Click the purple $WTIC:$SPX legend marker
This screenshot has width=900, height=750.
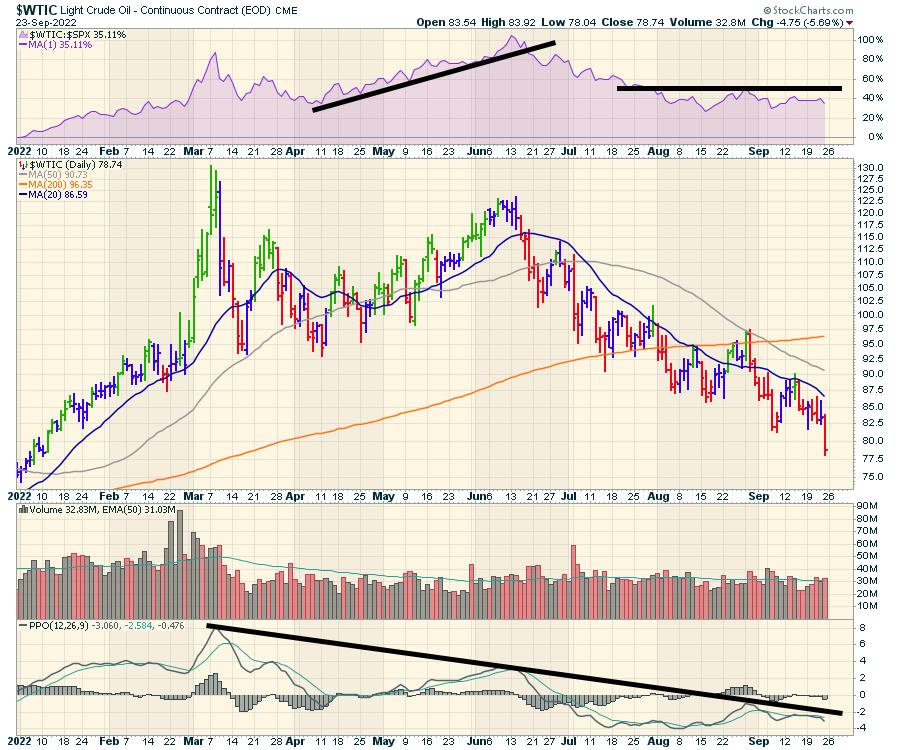pyautogui.click(x=24, y=34)
